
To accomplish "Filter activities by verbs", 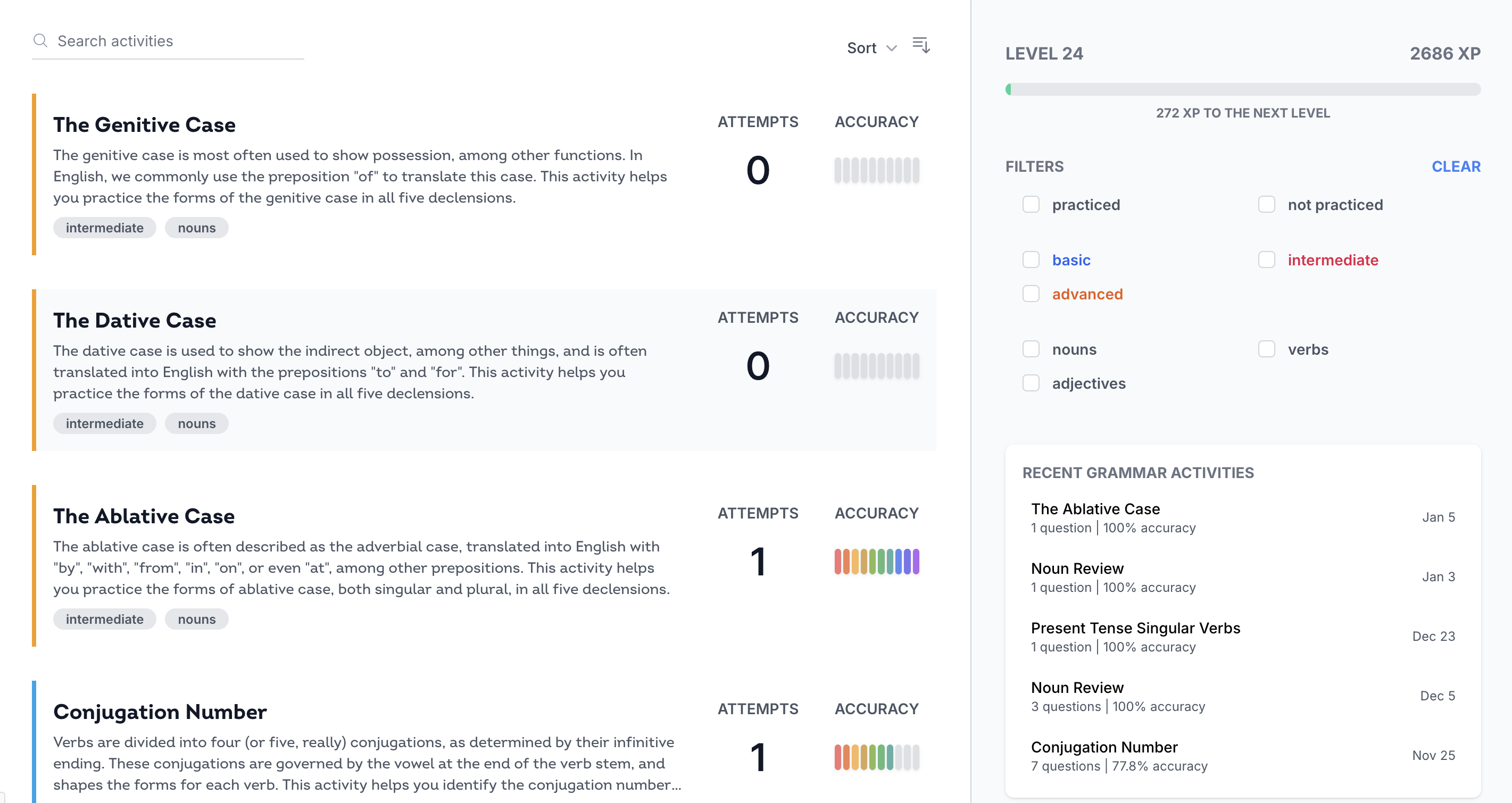I will tap(1266, 349).
